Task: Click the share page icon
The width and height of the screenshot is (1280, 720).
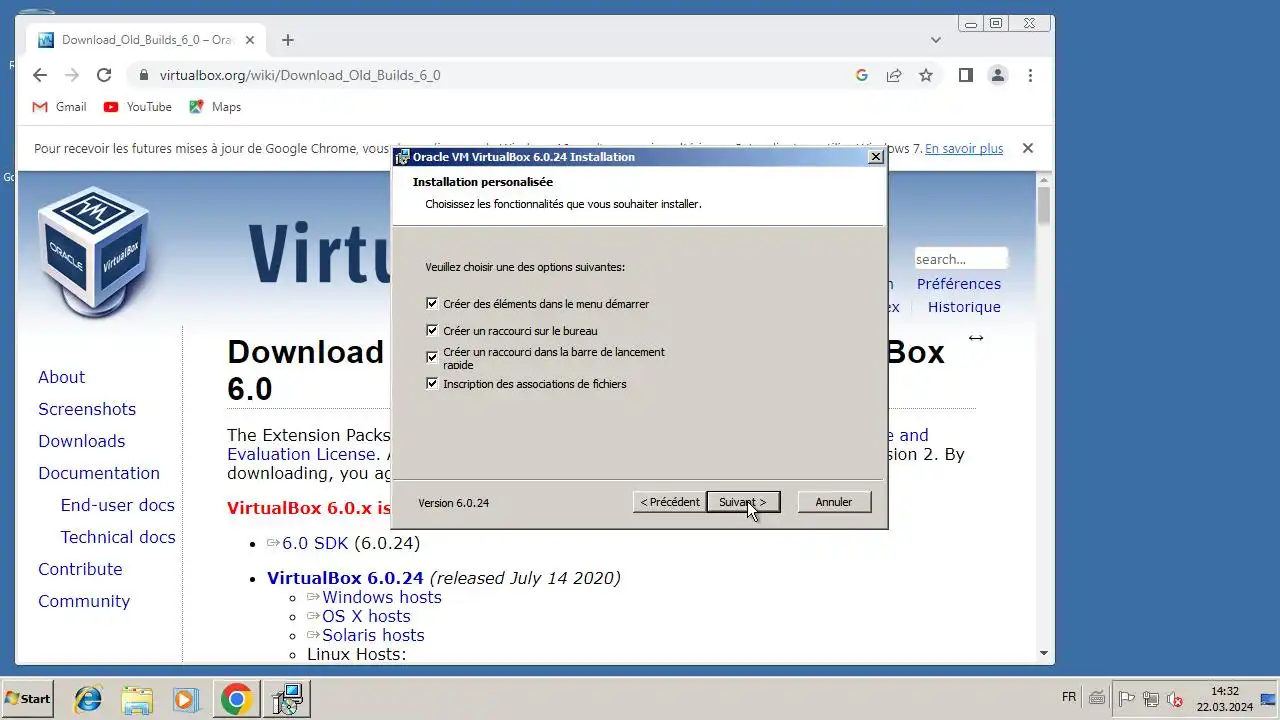Action: tap(894, 75)
